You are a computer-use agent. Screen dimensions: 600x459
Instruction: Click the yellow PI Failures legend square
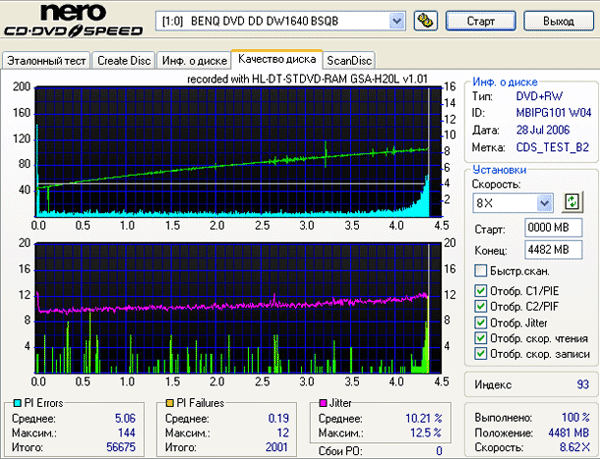click(x=171, y=403)
